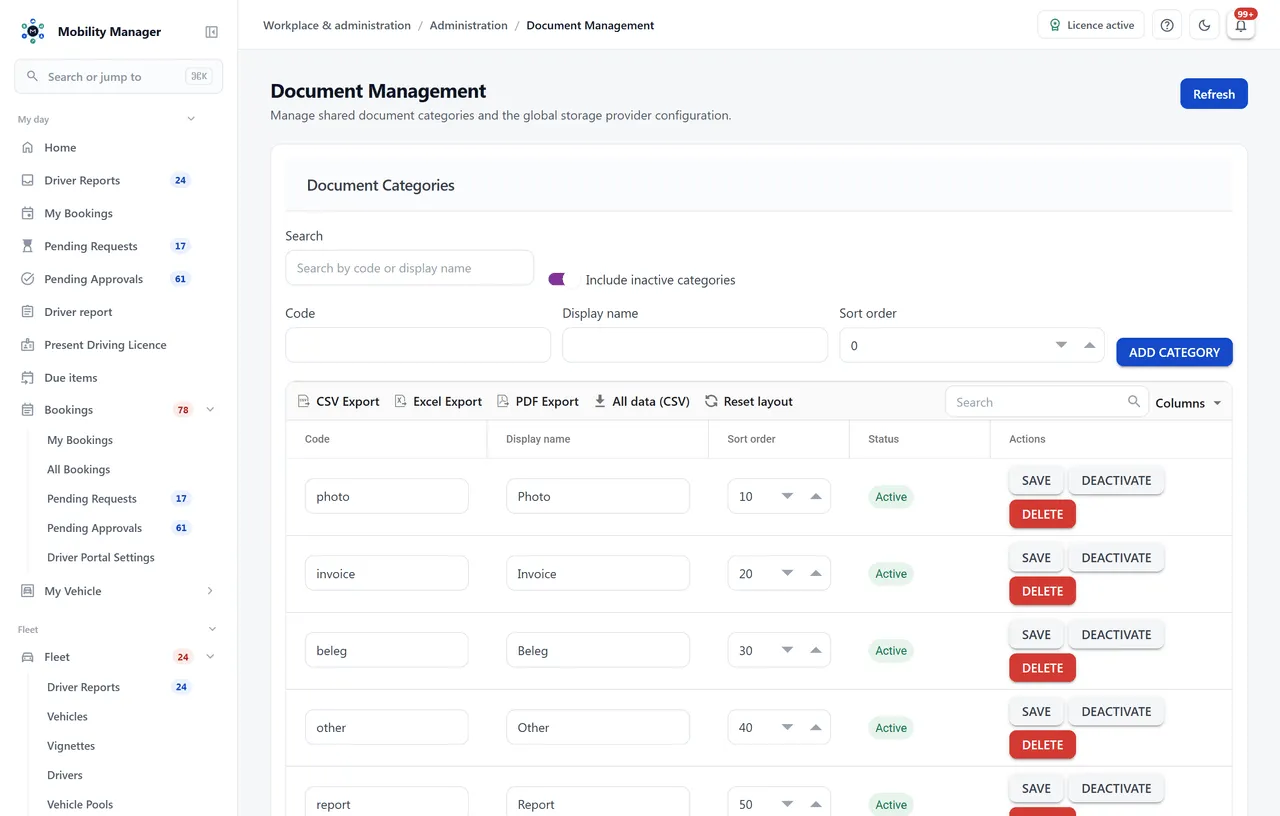Delete the photo category

point(1042,514)
